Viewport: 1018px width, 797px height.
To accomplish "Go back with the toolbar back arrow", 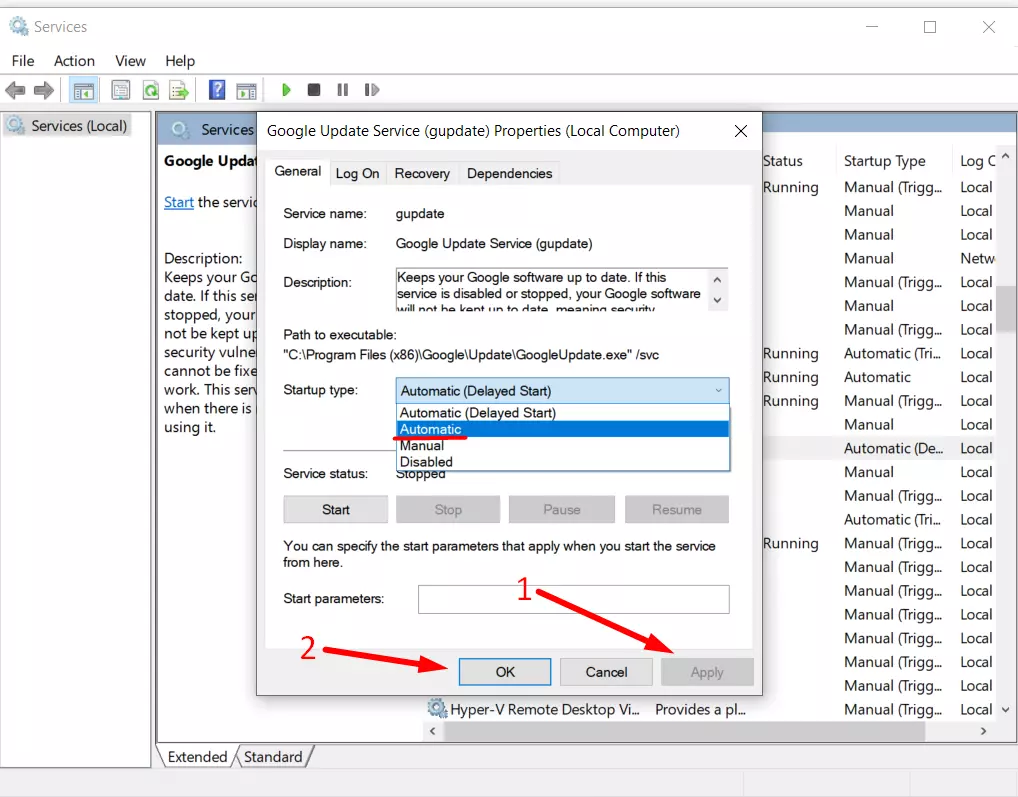I will point(15,90).
